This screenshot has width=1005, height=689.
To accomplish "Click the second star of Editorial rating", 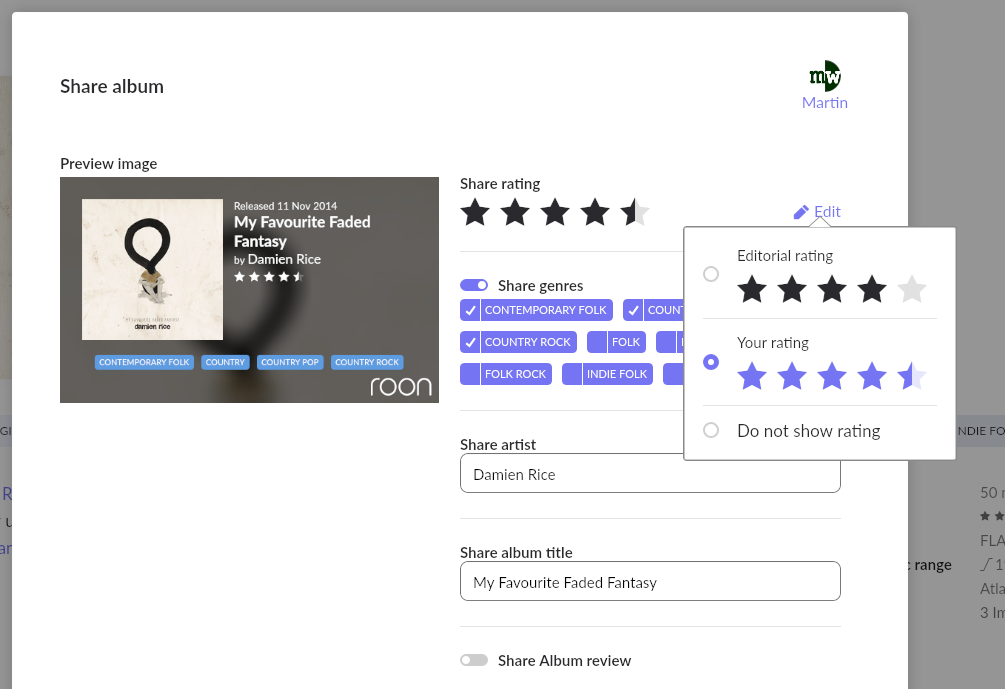I will 792,289.
